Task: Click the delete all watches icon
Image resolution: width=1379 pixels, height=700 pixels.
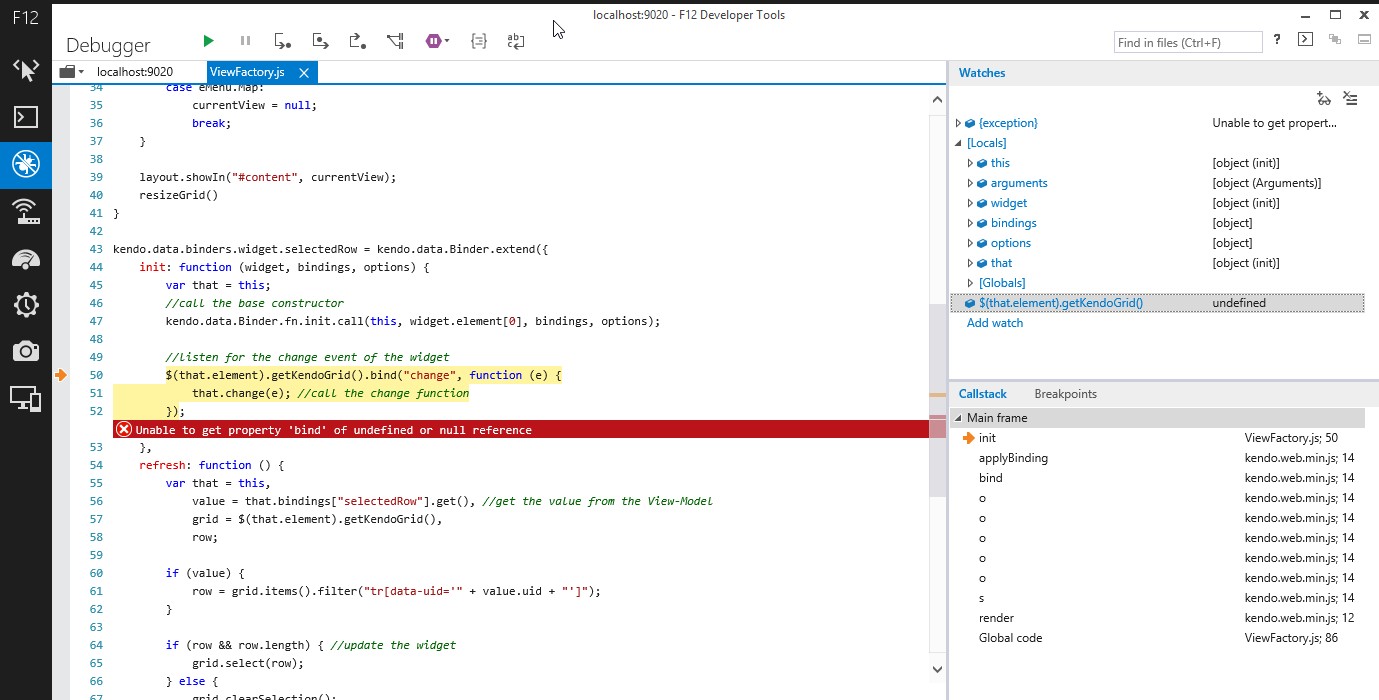Action: click(x=1350, y=98)
